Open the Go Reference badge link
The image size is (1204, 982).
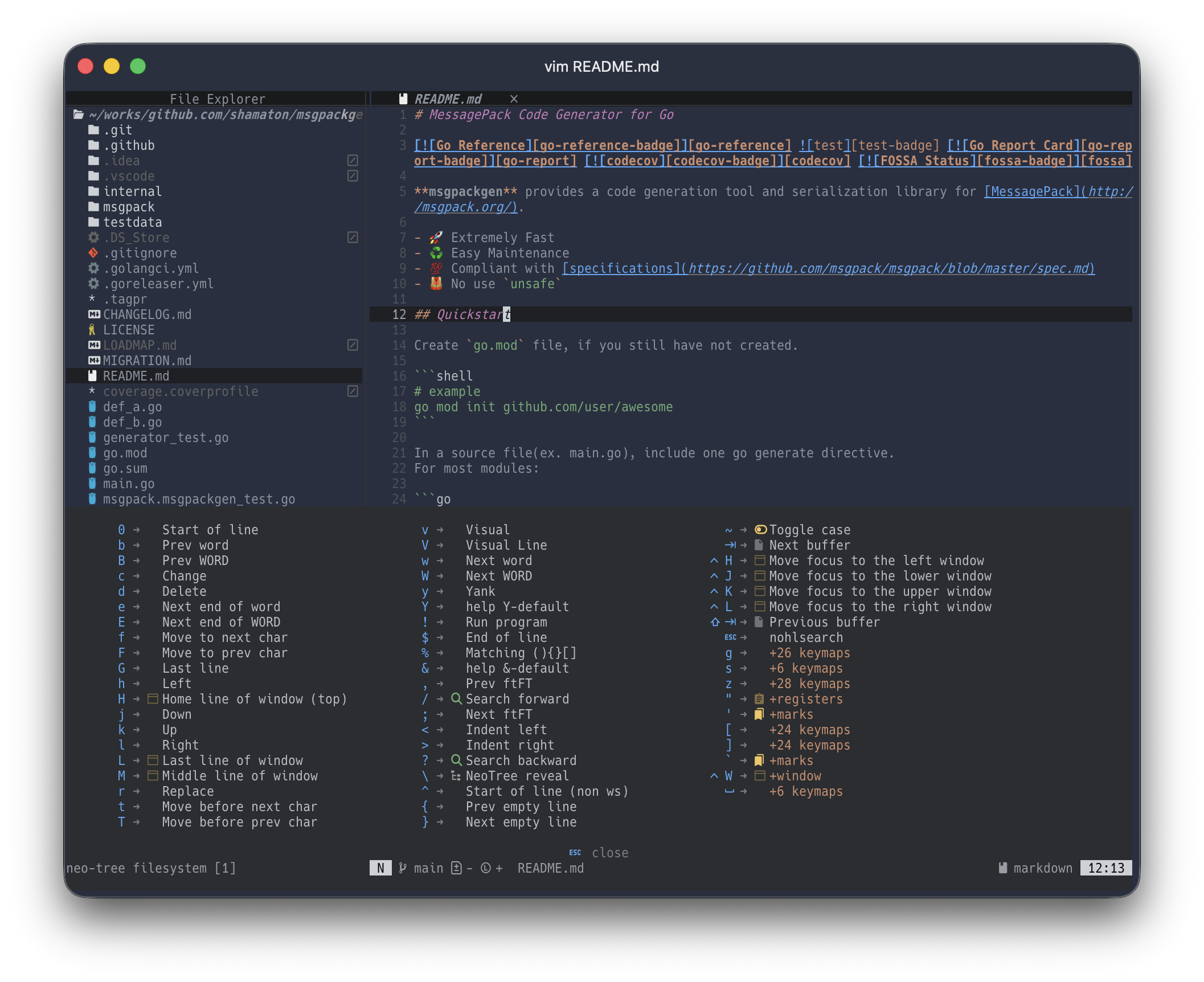tap(603, 145)
